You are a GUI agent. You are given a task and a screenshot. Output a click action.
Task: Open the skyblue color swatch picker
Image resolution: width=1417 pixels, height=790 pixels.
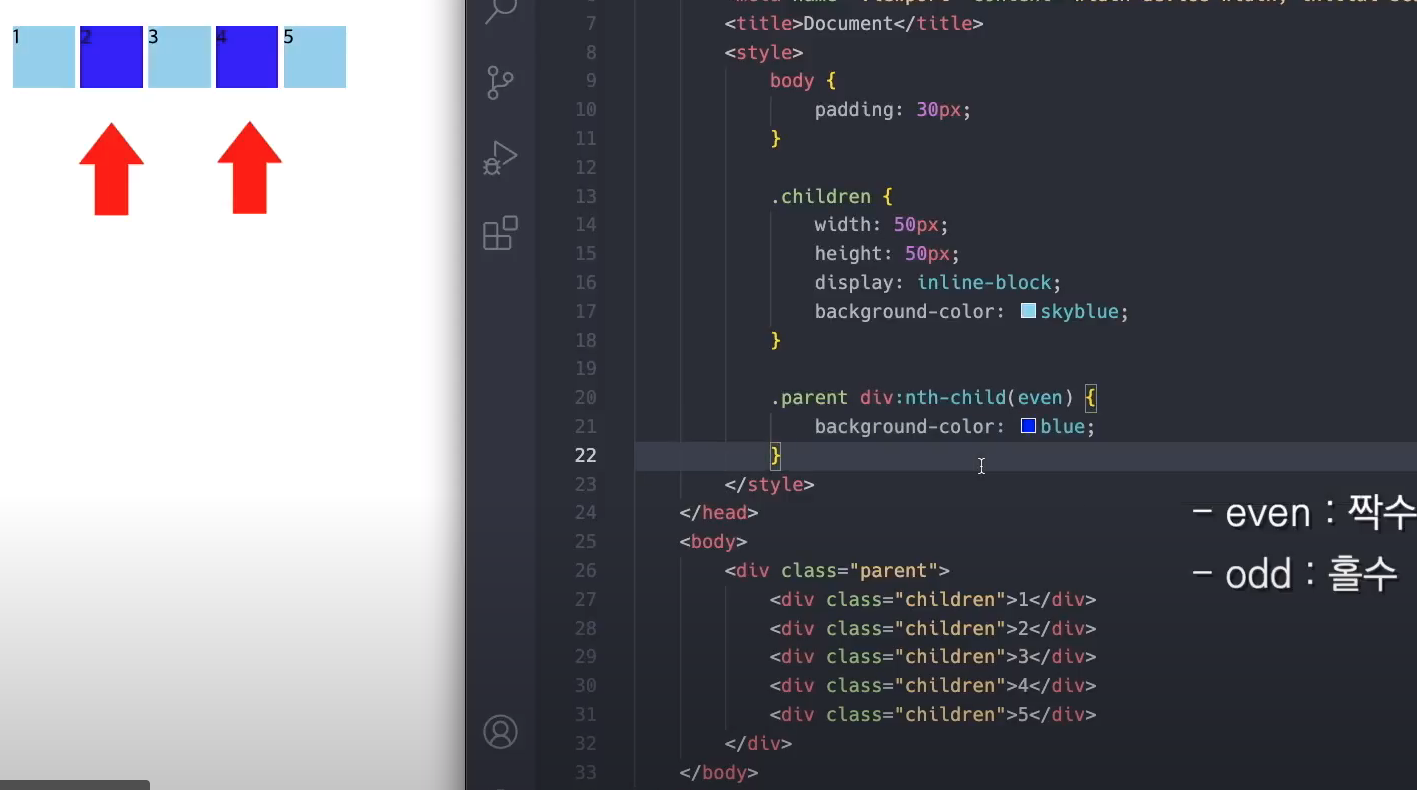tap(1028, 311)
